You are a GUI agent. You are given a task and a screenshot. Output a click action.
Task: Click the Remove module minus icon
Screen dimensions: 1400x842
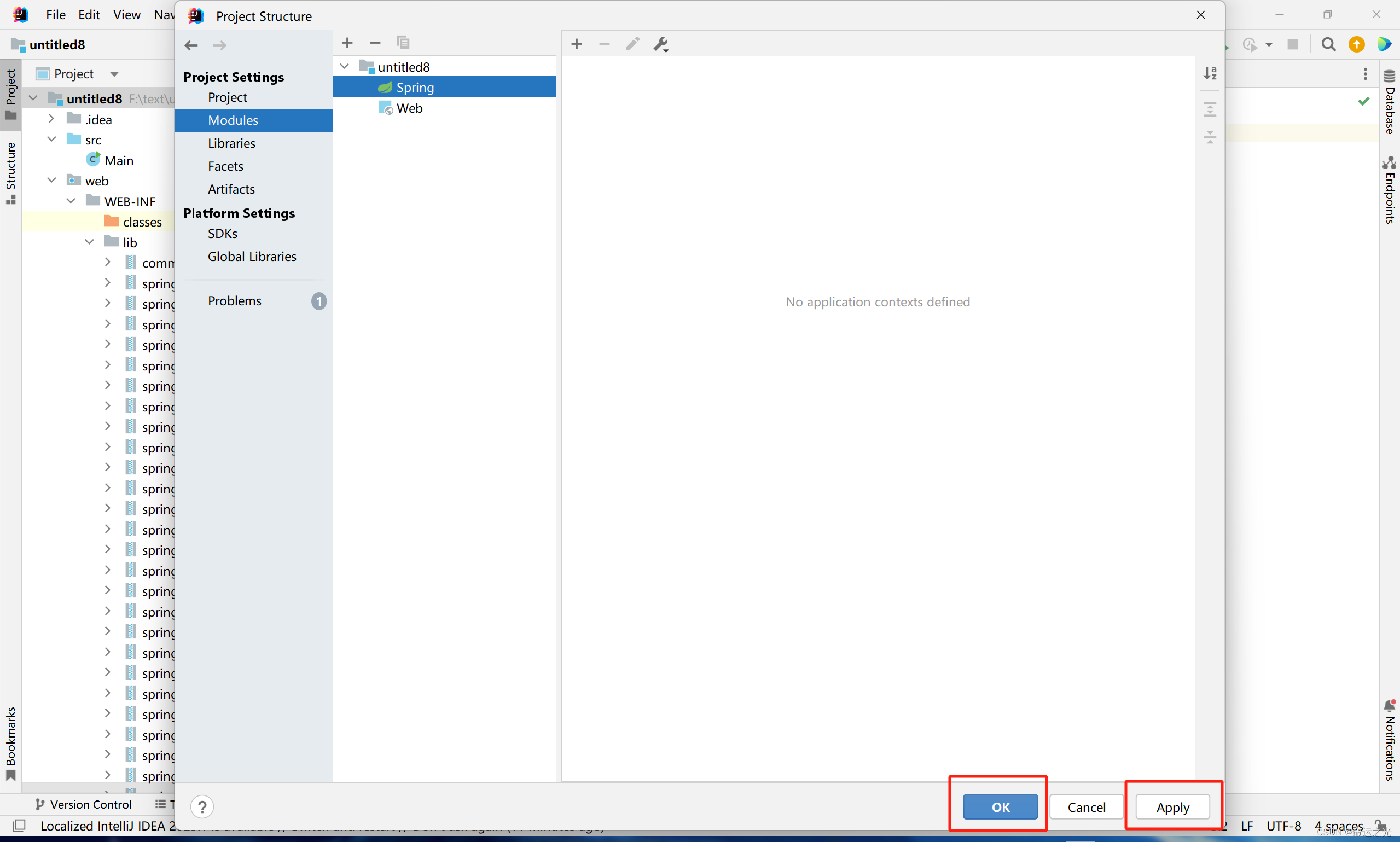(375, 43)
